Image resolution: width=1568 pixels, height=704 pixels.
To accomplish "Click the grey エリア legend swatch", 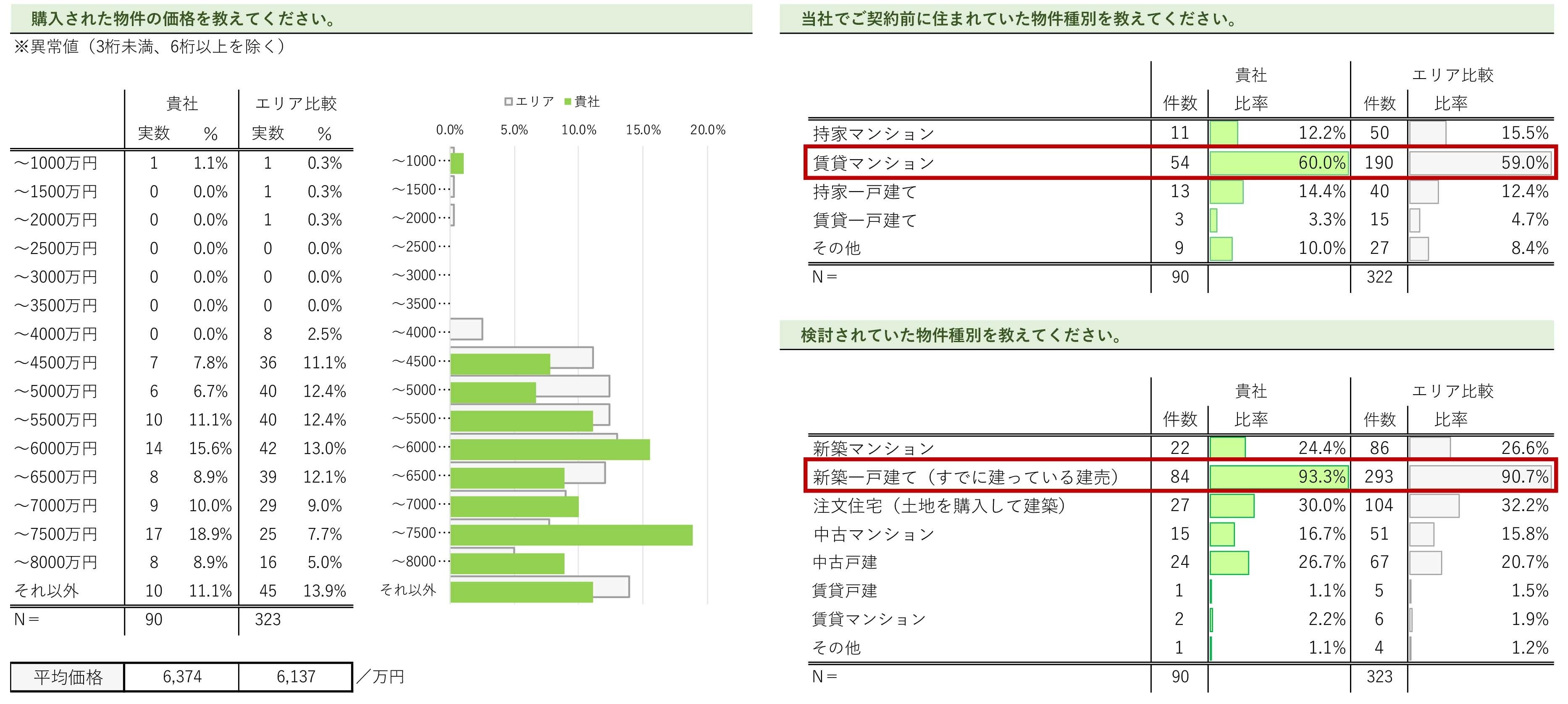I will [508, 102].
